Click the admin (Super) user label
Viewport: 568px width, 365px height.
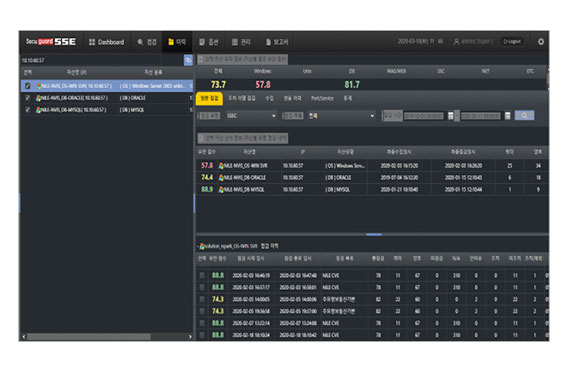(x=477, y=42)
